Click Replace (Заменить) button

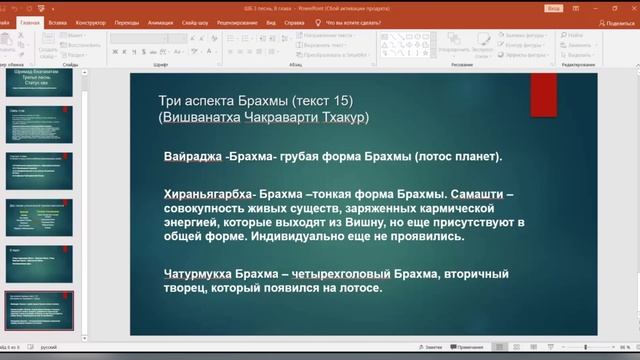(x=576, y=45)
